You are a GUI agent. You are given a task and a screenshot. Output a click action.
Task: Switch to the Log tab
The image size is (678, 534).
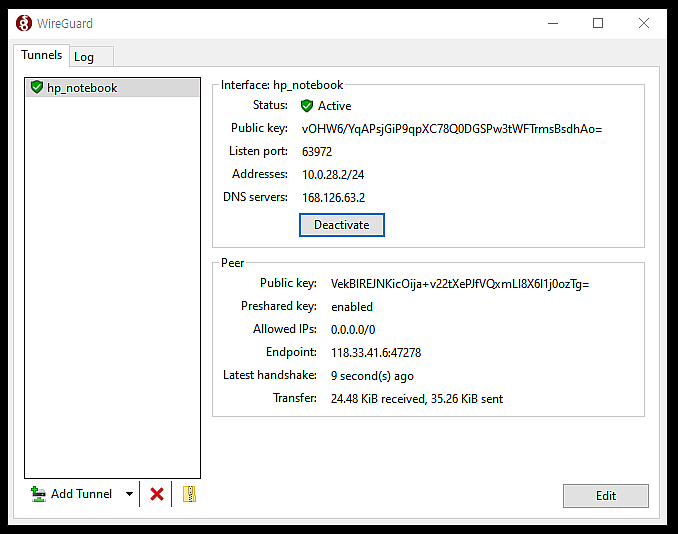[x=91, y=57]
